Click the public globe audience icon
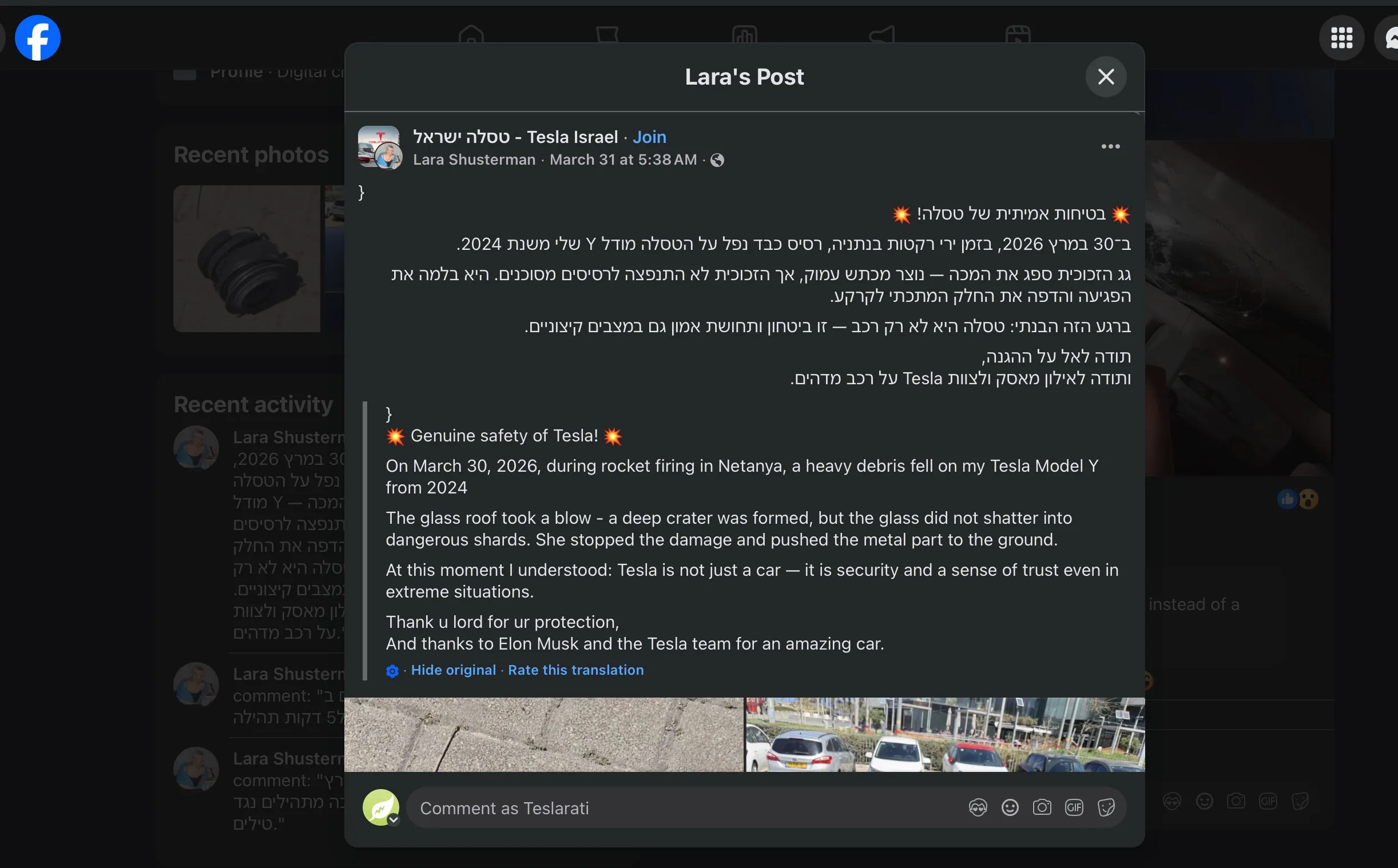The height and width of the screenshot is (868, 1398). (717, 161)
